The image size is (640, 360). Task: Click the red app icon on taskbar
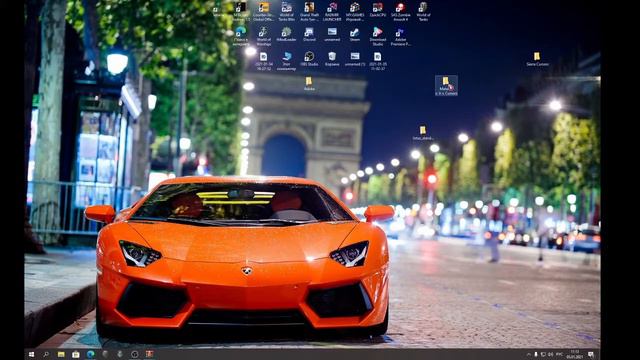(x=149, y=354)
